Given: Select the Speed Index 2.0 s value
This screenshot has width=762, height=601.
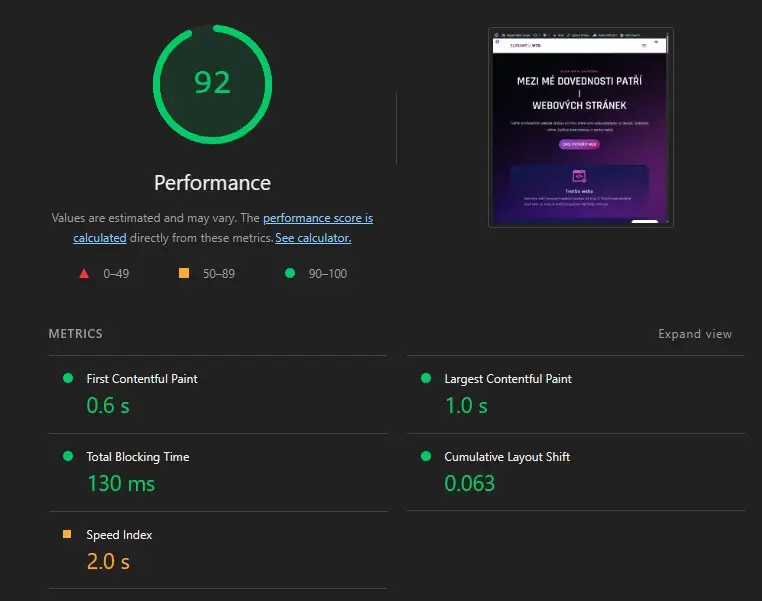Looking at the screenshot, I should click(108, 561).
